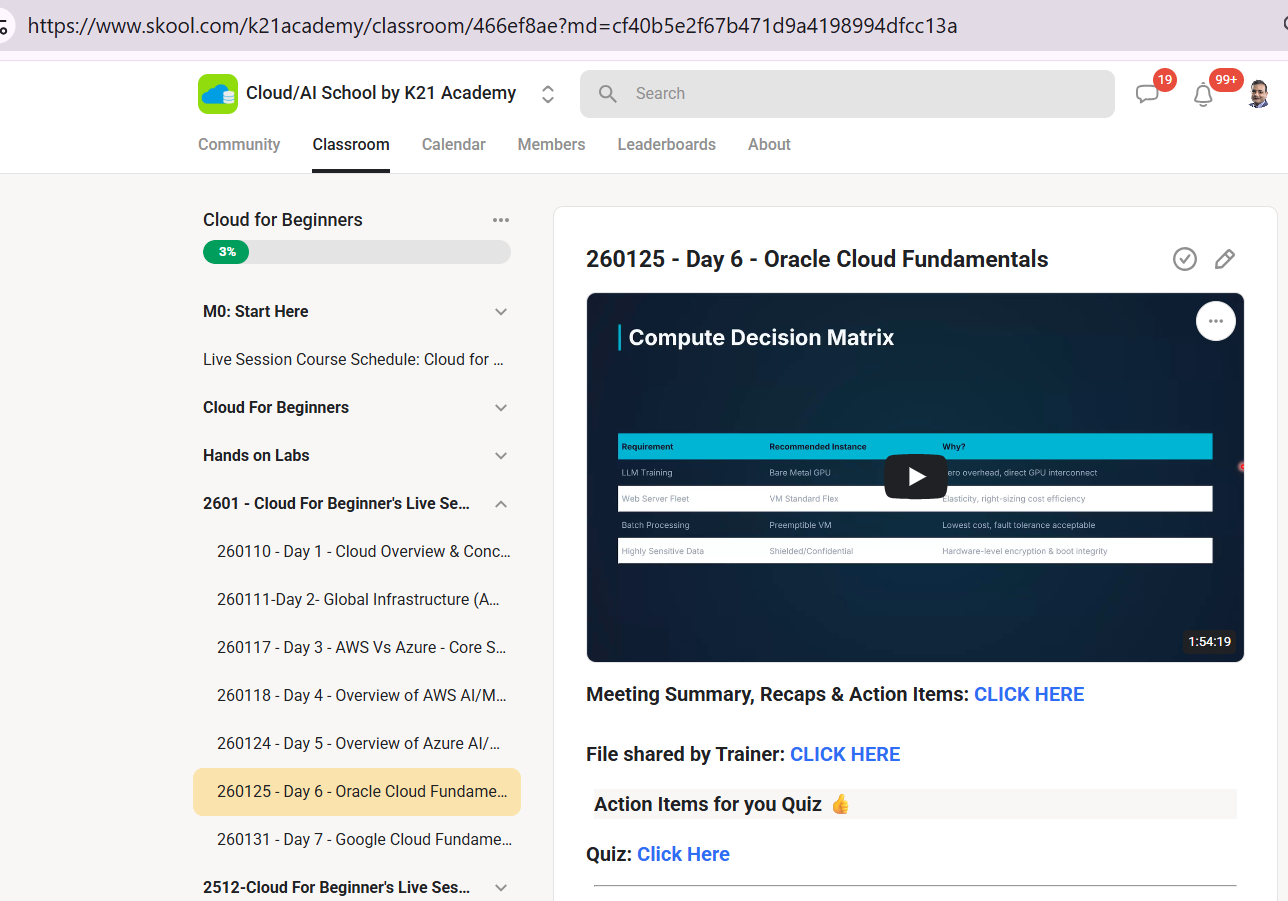Expand the Hands on Labs section
The image size is (1288, 901).
point(357,456)
